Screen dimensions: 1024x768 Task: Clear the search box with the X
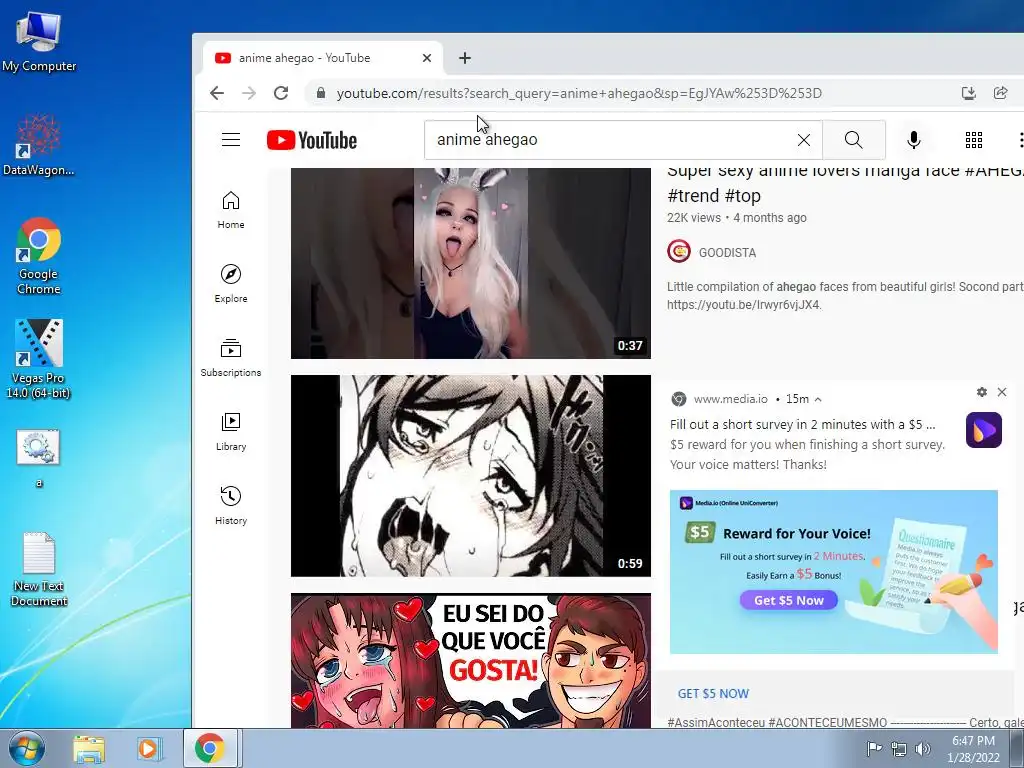click(804, 140)
